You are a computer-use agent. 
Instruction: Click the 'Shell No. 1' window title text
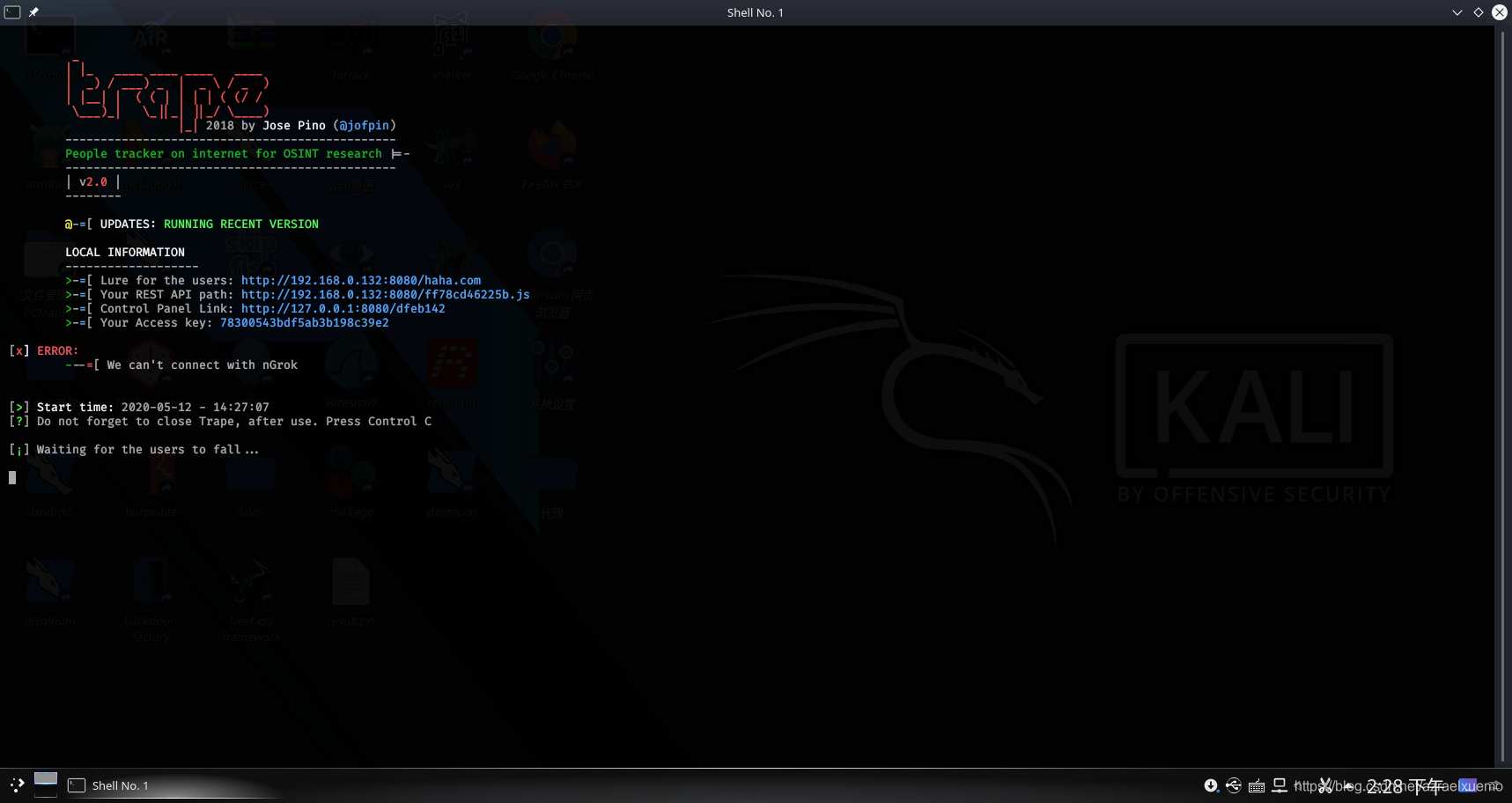click(756, 12)
